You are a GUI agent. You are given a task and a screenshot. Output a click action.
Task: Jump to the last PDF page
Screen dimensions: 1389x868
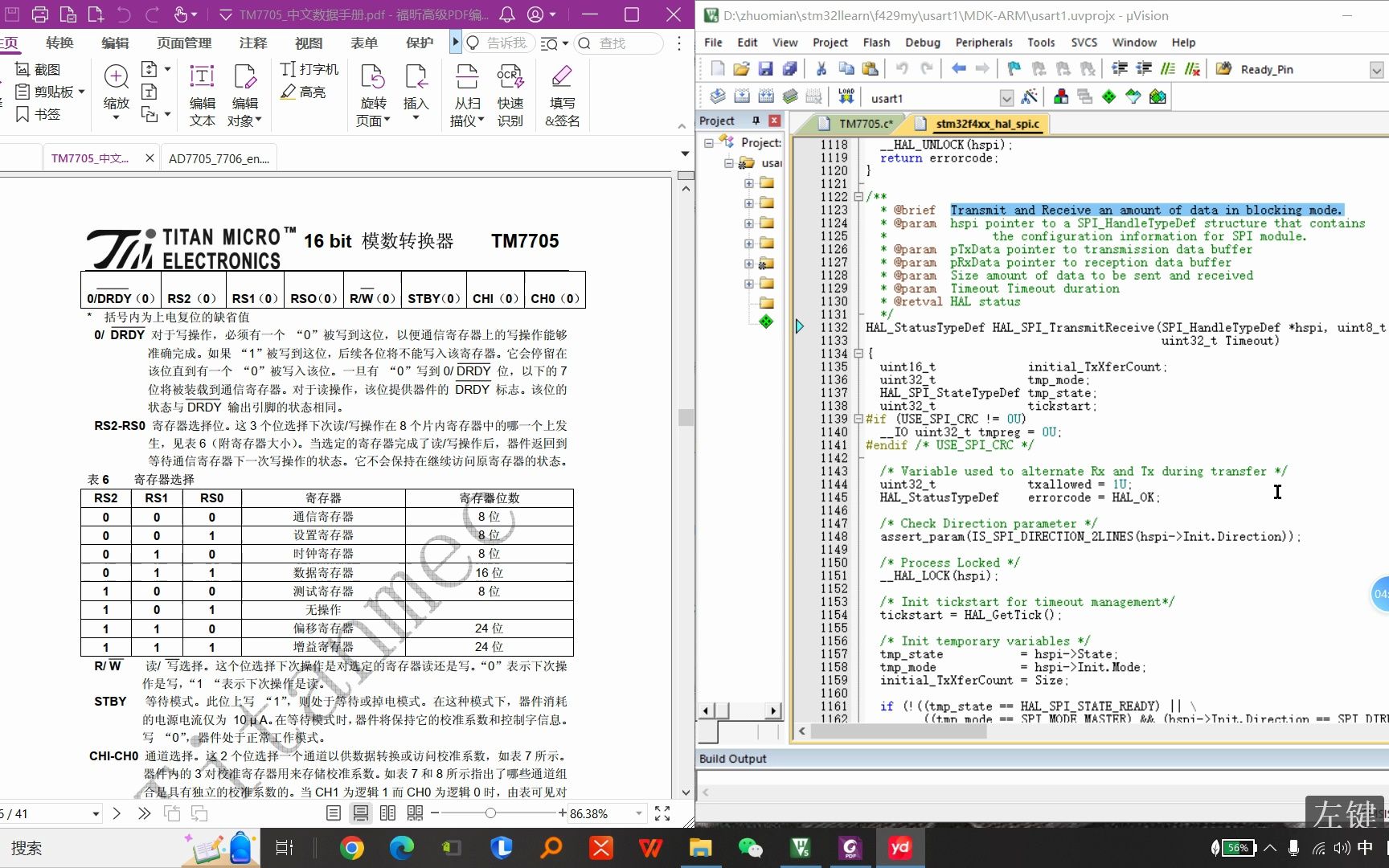(x=144, y=813)
